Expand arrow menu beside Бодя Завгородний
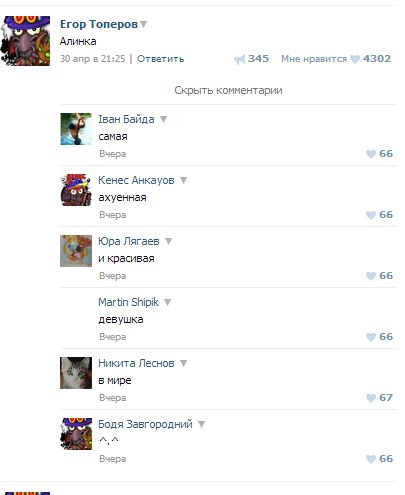This screenshot has height=495, width=405. (201, 424)
